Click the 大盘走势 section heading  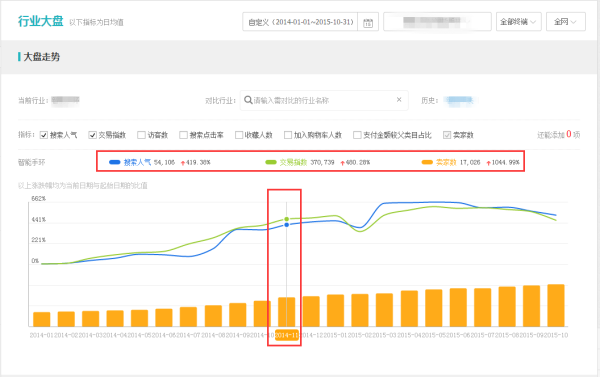pos(42,57)
